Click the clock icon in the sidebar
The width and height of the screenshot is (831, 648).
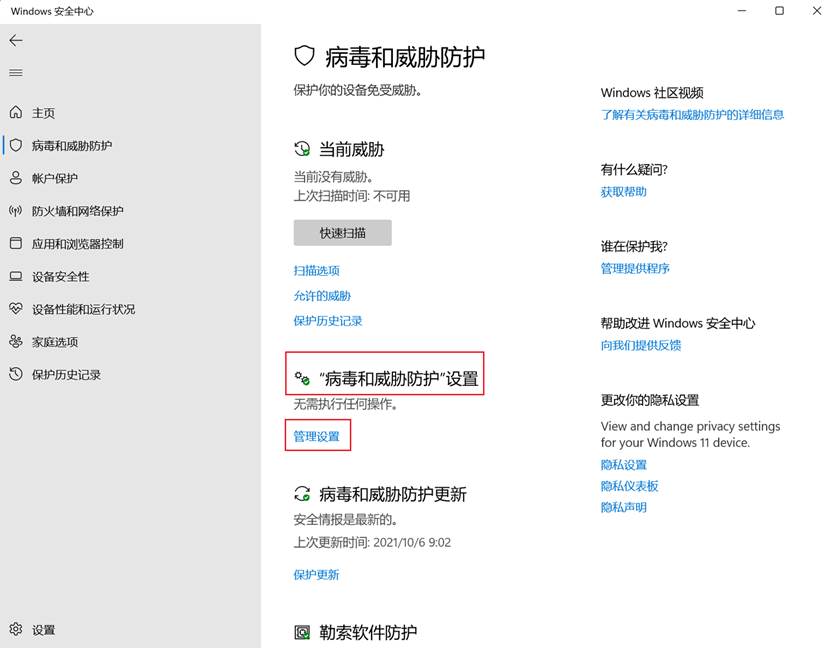pos(16,374)
